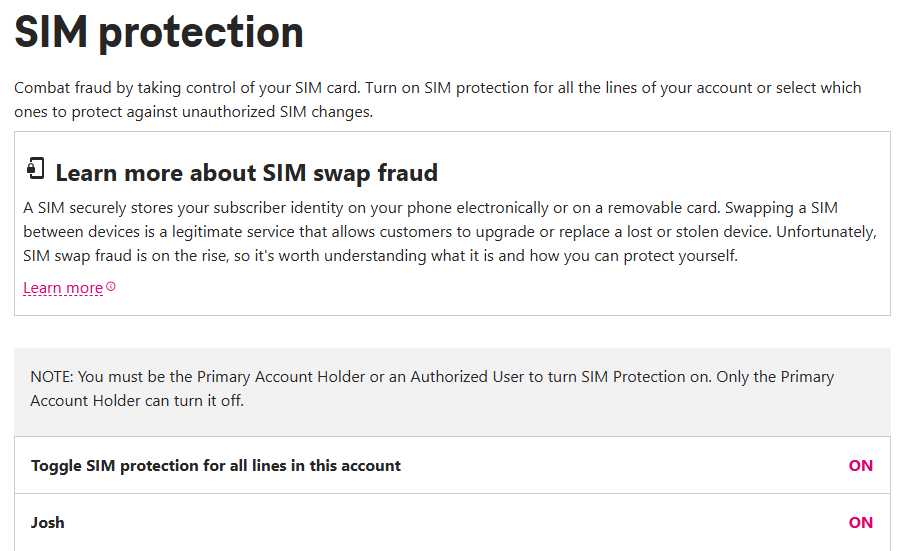Image resolution: width=905 pixels, height=551 pixels.
Task: Click the phone SIM swap icon
Action: [36, 169]
